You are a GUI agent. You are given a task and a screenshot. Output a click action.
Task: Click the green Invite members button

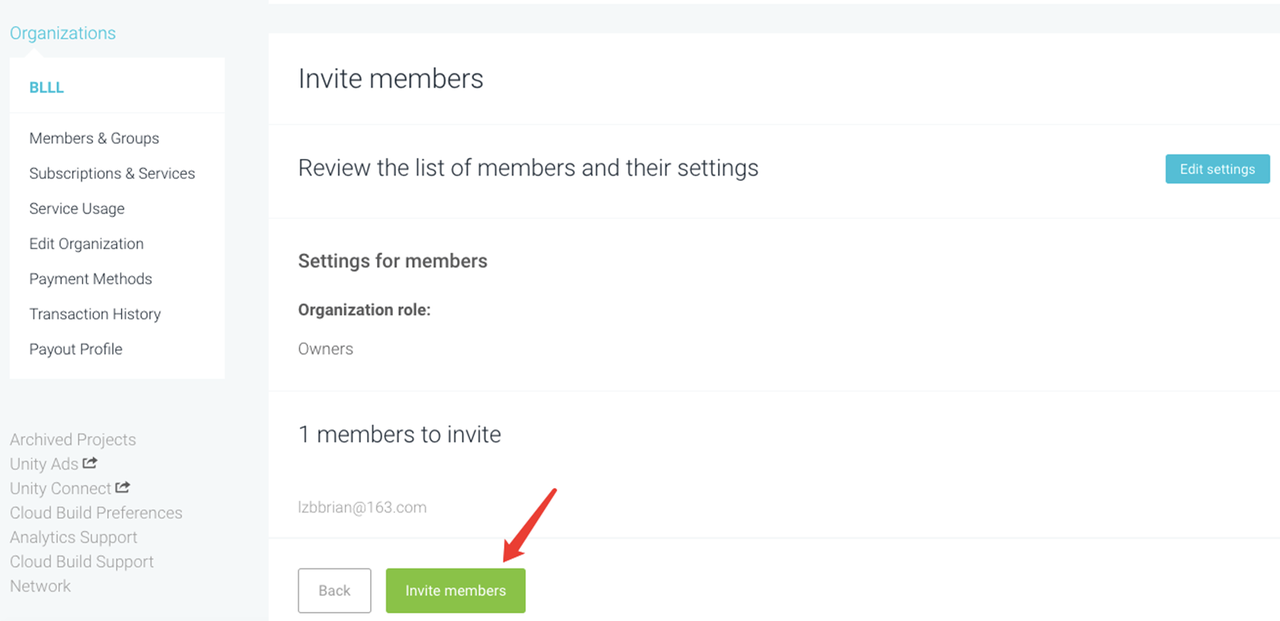click(x=455, y=590)
